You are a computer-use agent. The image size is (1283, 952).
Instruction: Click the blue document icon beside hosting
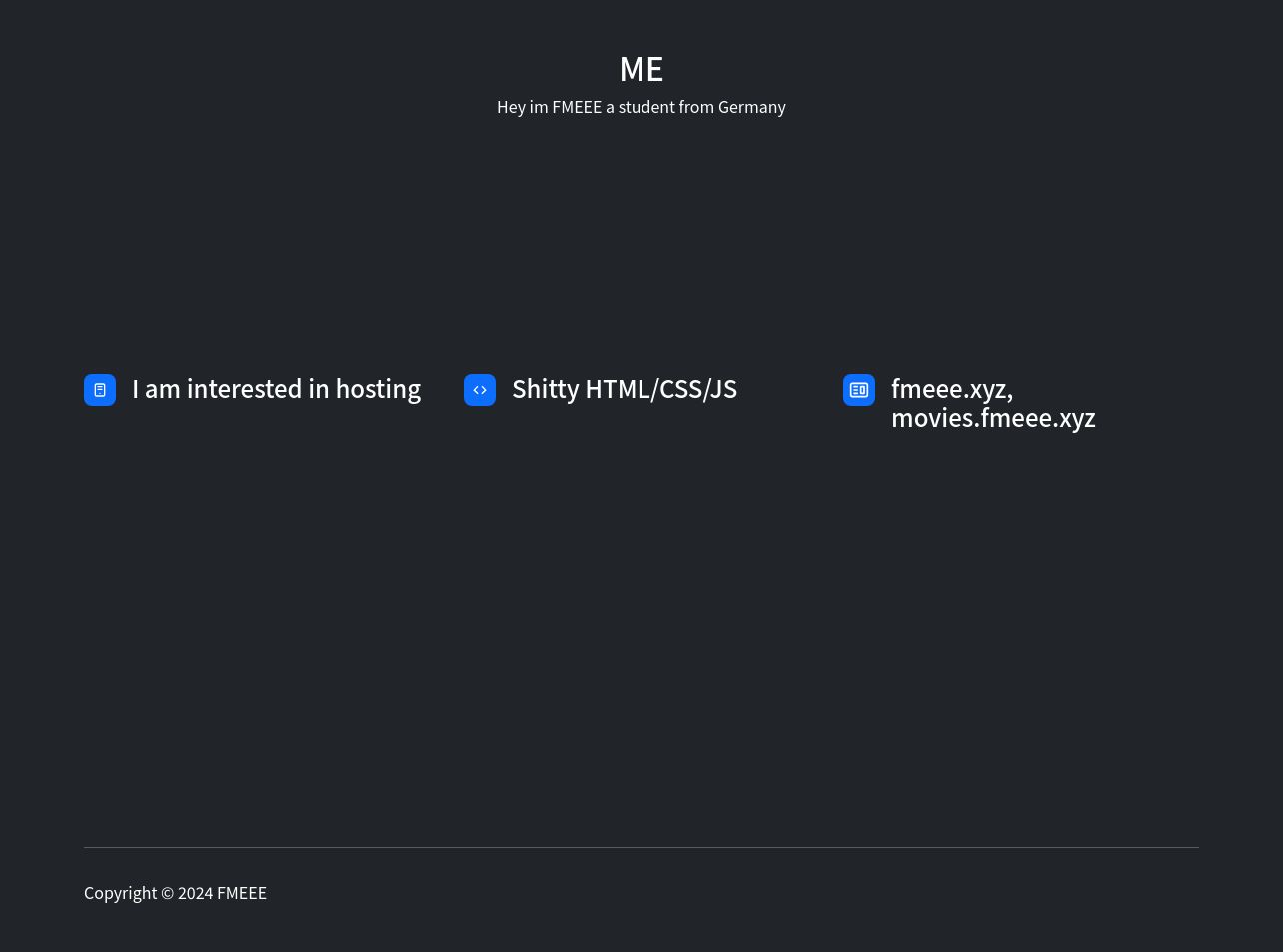pos(100,390)
